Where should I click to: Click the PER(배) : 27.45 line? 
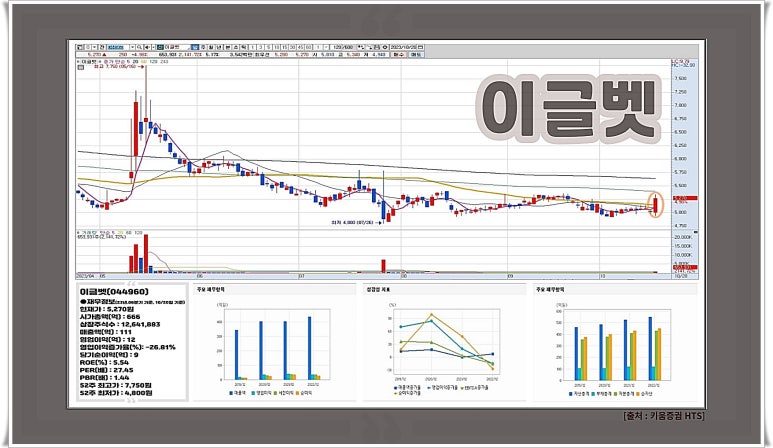pos(106,370)
